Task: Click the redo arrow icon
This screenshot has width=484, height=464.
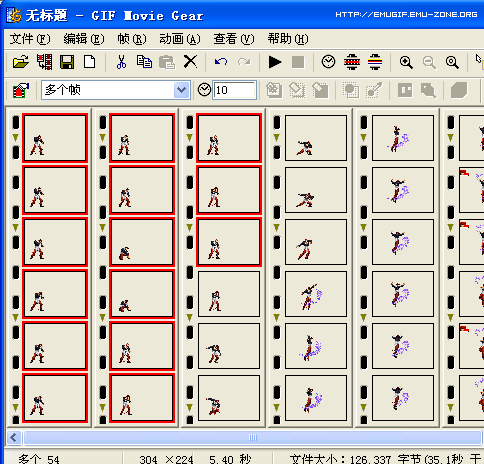Action: (244, 62)
